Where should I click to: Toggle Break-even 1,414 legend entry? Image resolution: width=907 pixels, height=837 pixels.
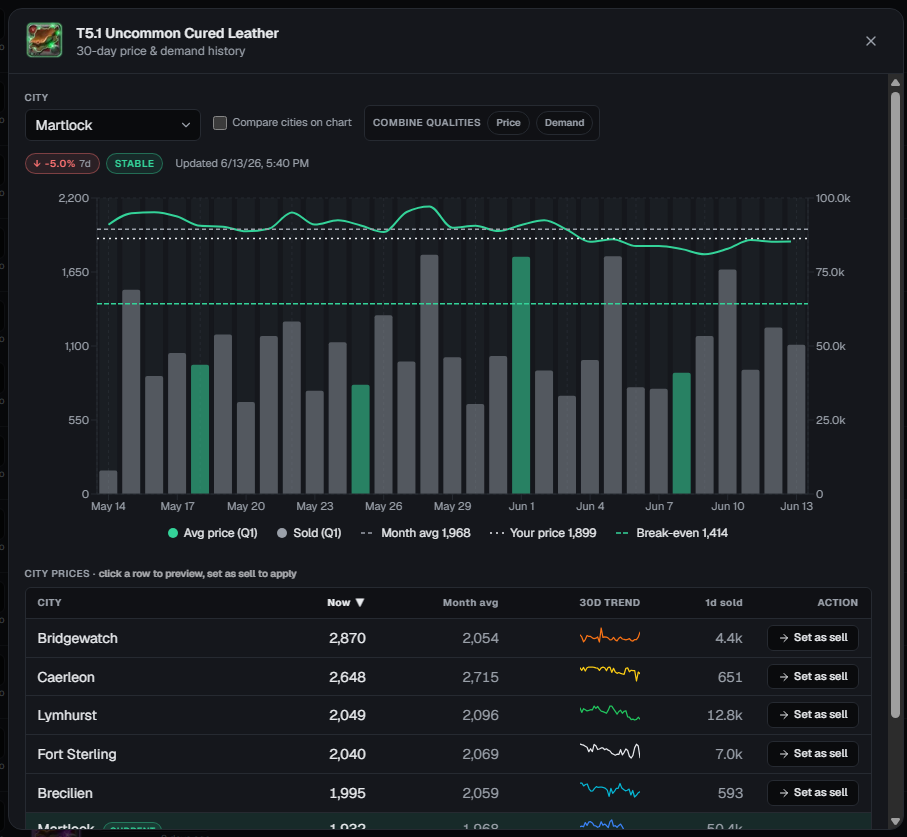pyautogui.click(x=672, y=533)
